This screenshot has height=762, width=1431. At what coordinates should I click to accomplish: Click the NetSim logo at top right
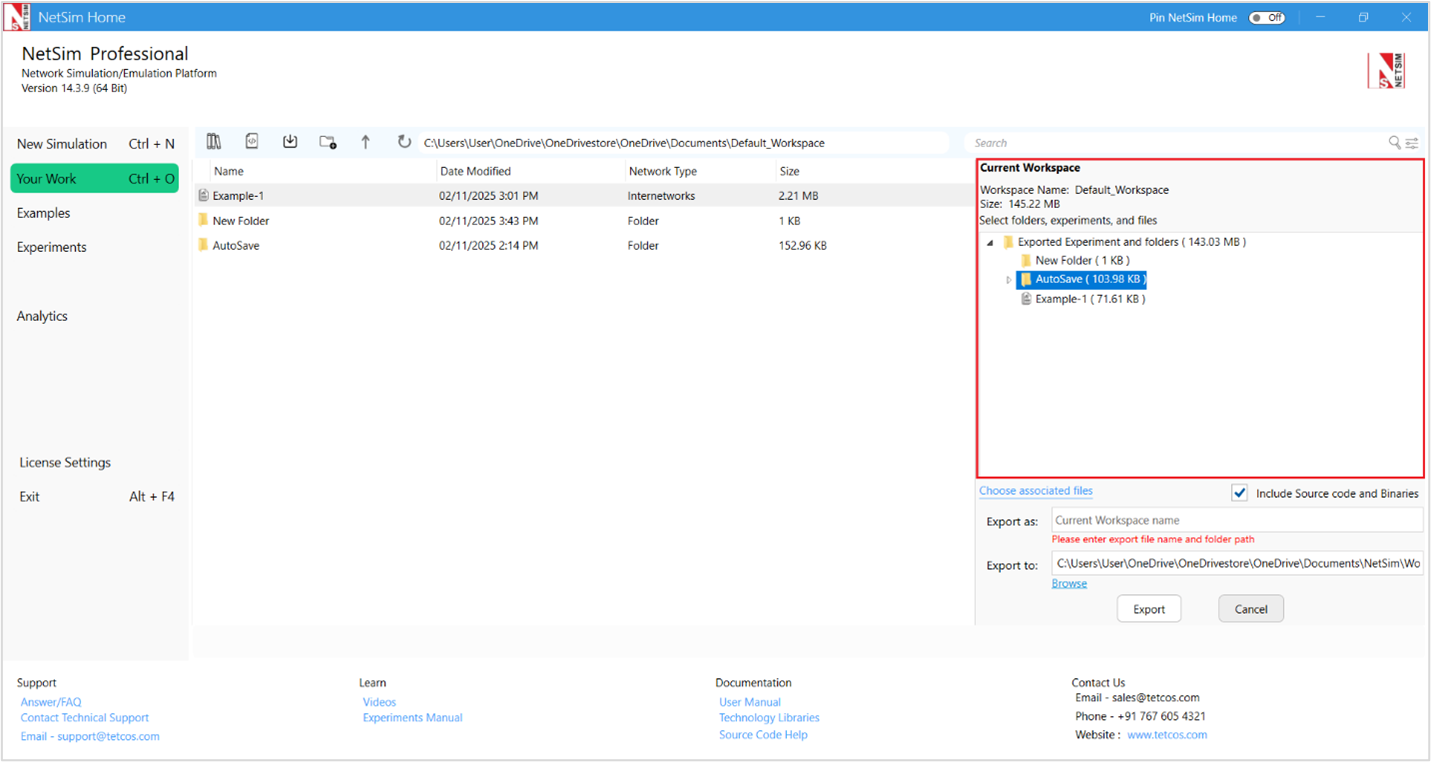[x=1387, y=71]
